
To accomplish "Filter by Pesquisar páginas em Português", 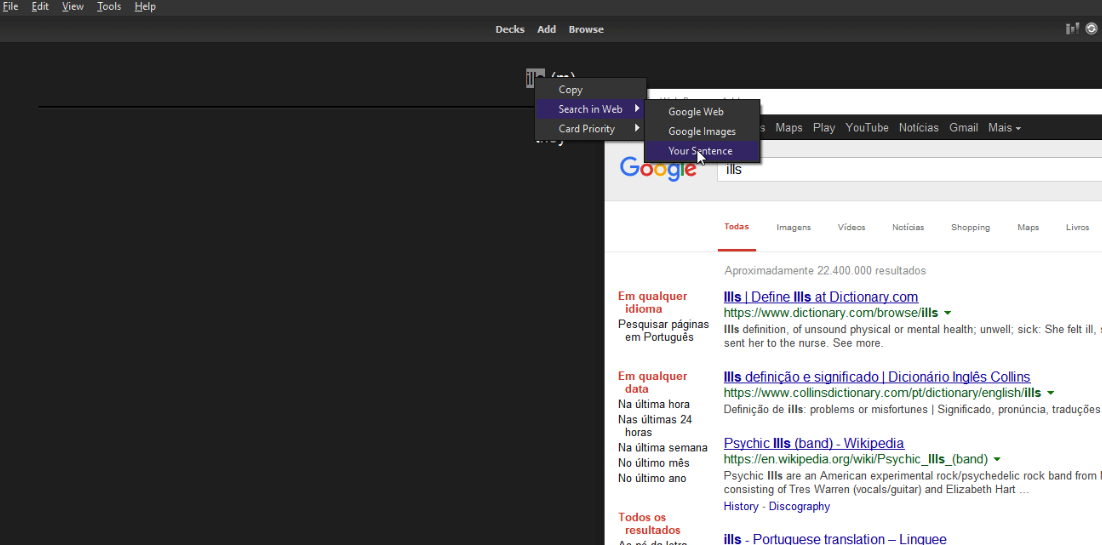I will point(663,331).
